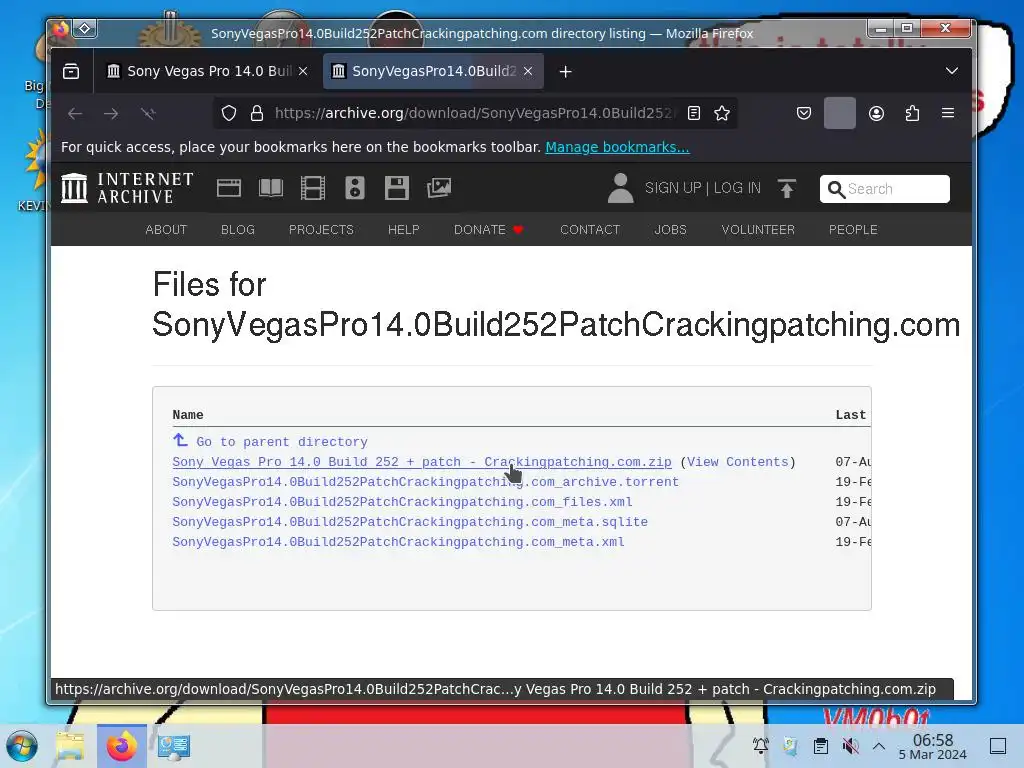Click the bookmark star icon
Screen dimensions: 1024x768
coord(722,113)
